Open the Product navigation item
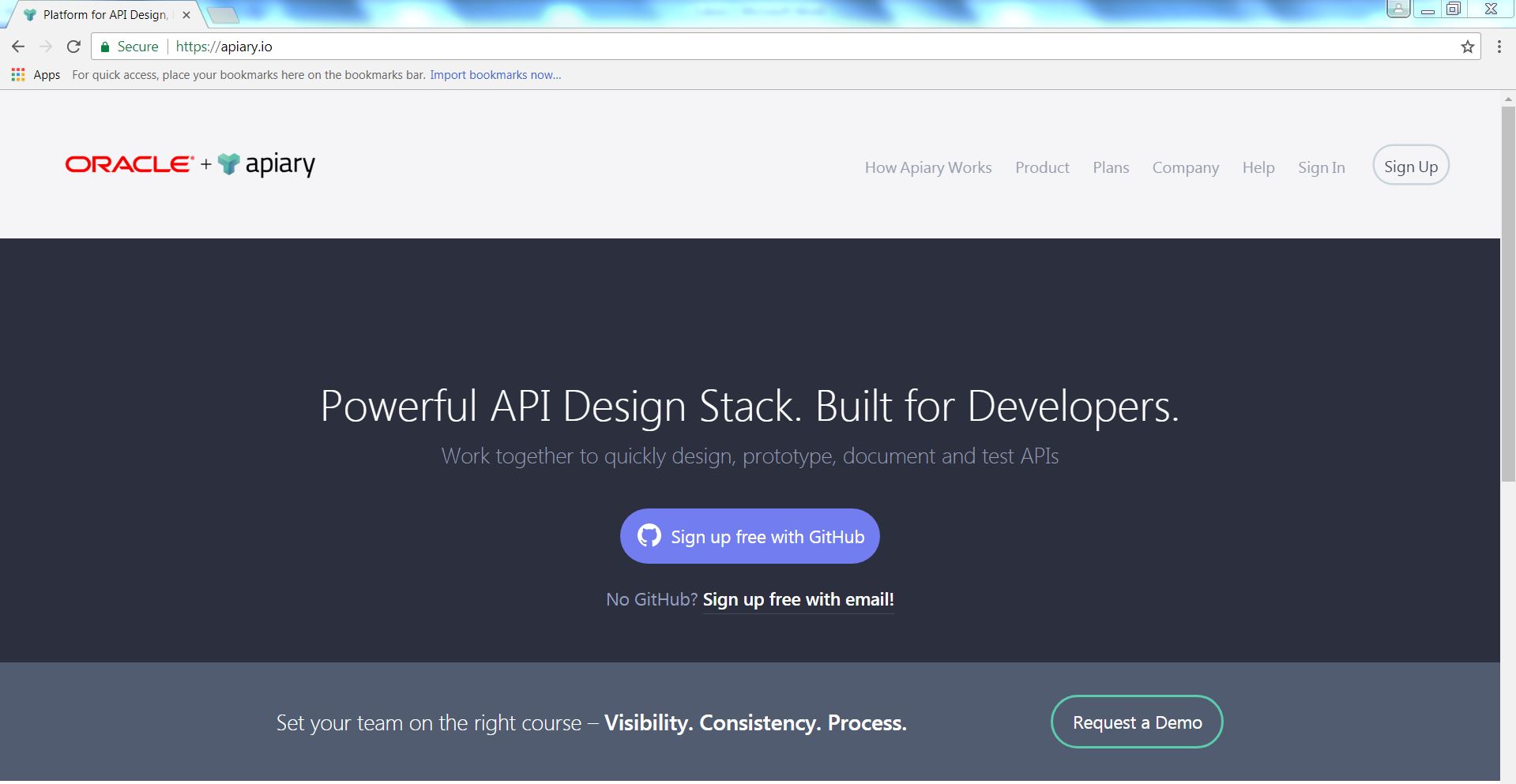The height and width of the screenshot is (784, 1516). tap(1042, 167)
